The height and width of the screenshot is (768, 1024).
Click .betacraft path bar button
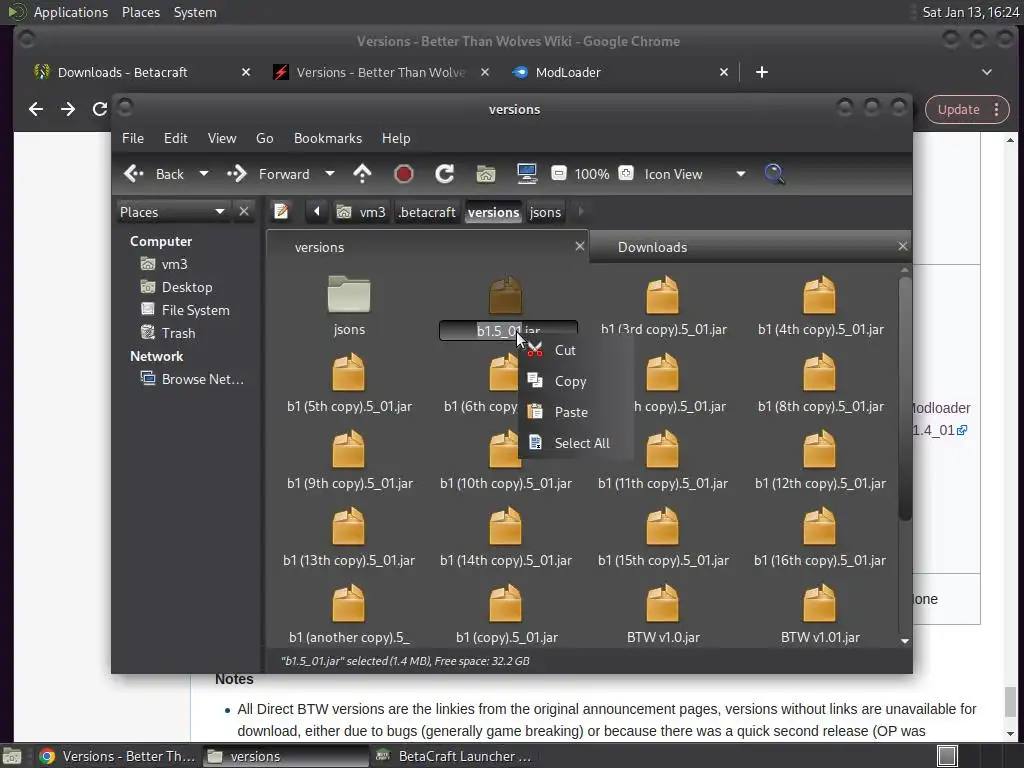[427, 212]
